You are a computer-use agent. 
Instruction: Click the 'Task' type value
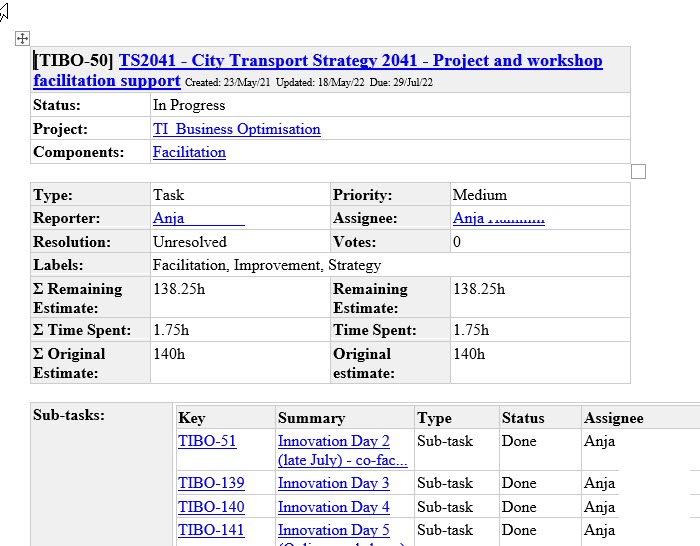coord(168,195)
